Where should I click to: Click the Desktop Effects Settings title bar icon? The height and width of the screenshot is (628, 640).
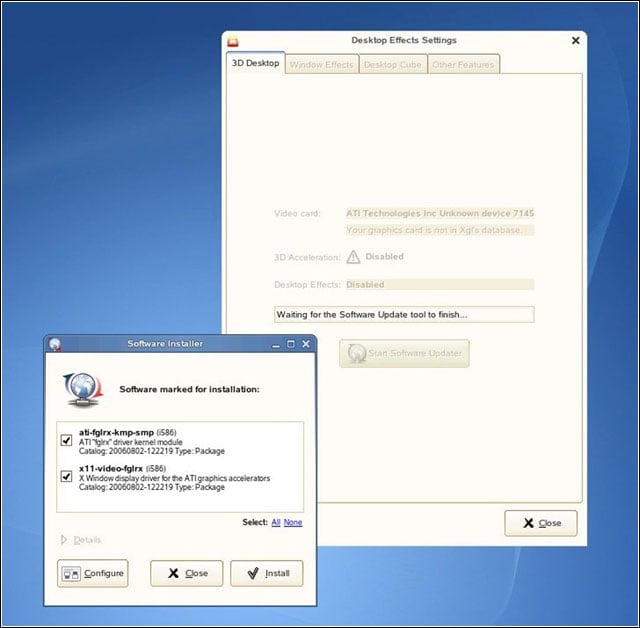(233, 41)
